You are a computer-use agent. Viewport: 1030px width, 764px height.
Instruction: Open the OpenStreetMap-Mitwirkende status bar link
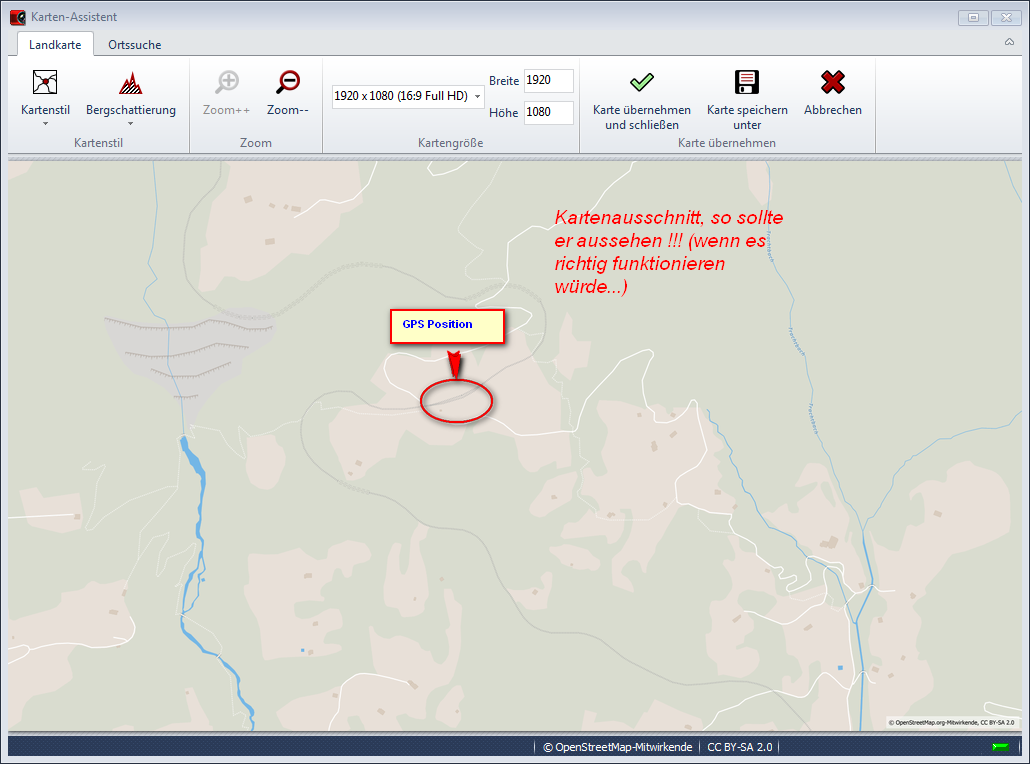point(617,747)
